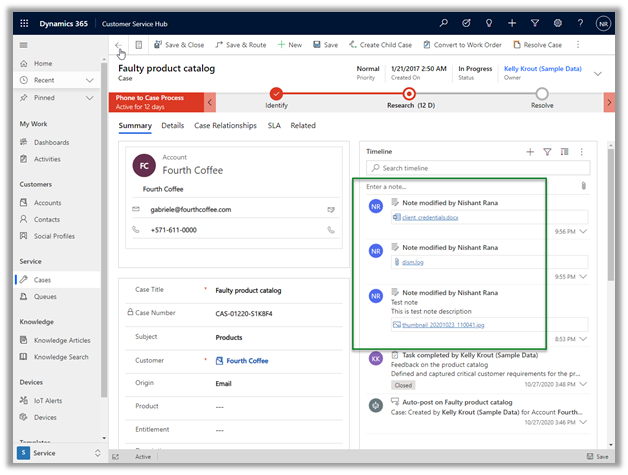
Task: Expand the note posted at 9:56 PM
Action: pos(584,231)
